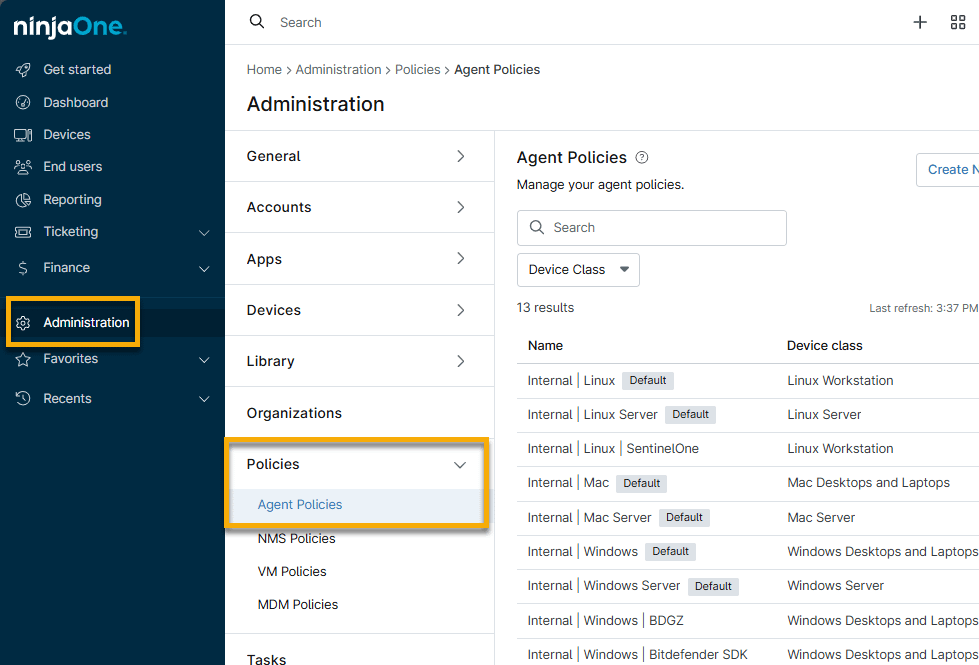The image size is (979, 665).
Task: Open the Get started rocket icon
Action: click(22, 69)
